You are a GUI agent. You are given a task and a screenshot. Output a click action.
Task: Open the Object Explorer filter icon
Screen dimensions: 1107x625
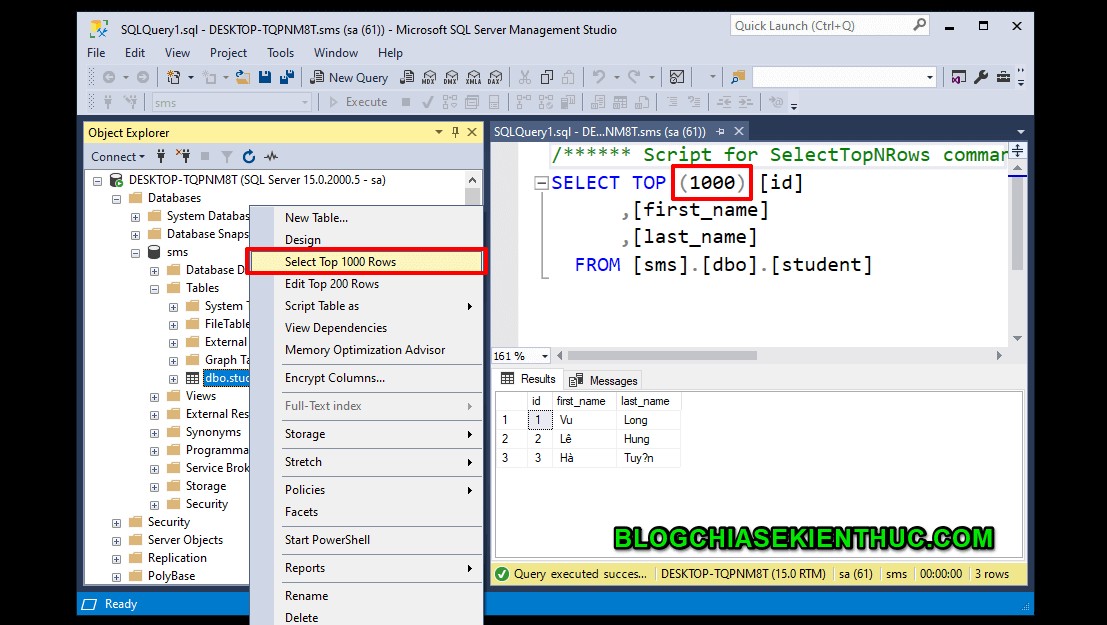[x=227, y=157]
